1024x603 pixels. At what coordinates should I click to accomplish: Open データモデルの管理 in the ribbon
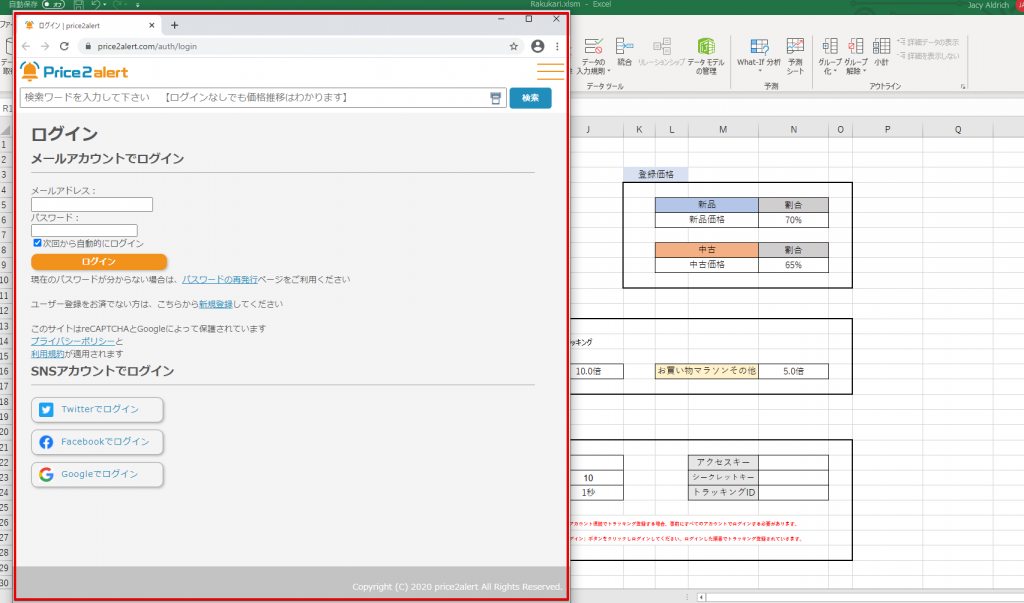pos(707,56)
